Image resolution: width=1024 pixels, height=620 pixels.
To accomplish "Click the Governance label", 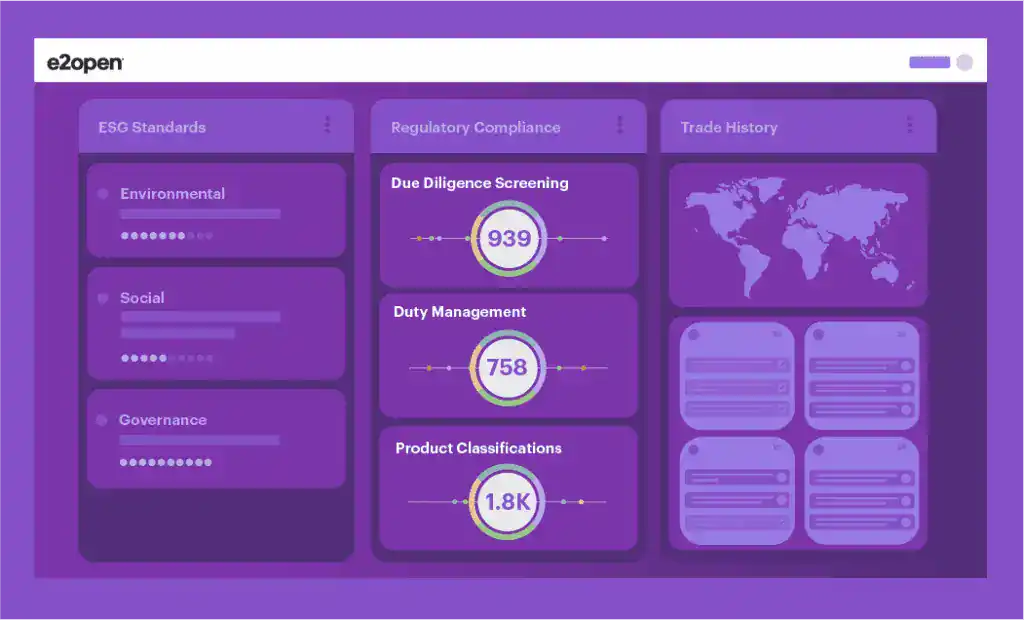I will 163,420.
